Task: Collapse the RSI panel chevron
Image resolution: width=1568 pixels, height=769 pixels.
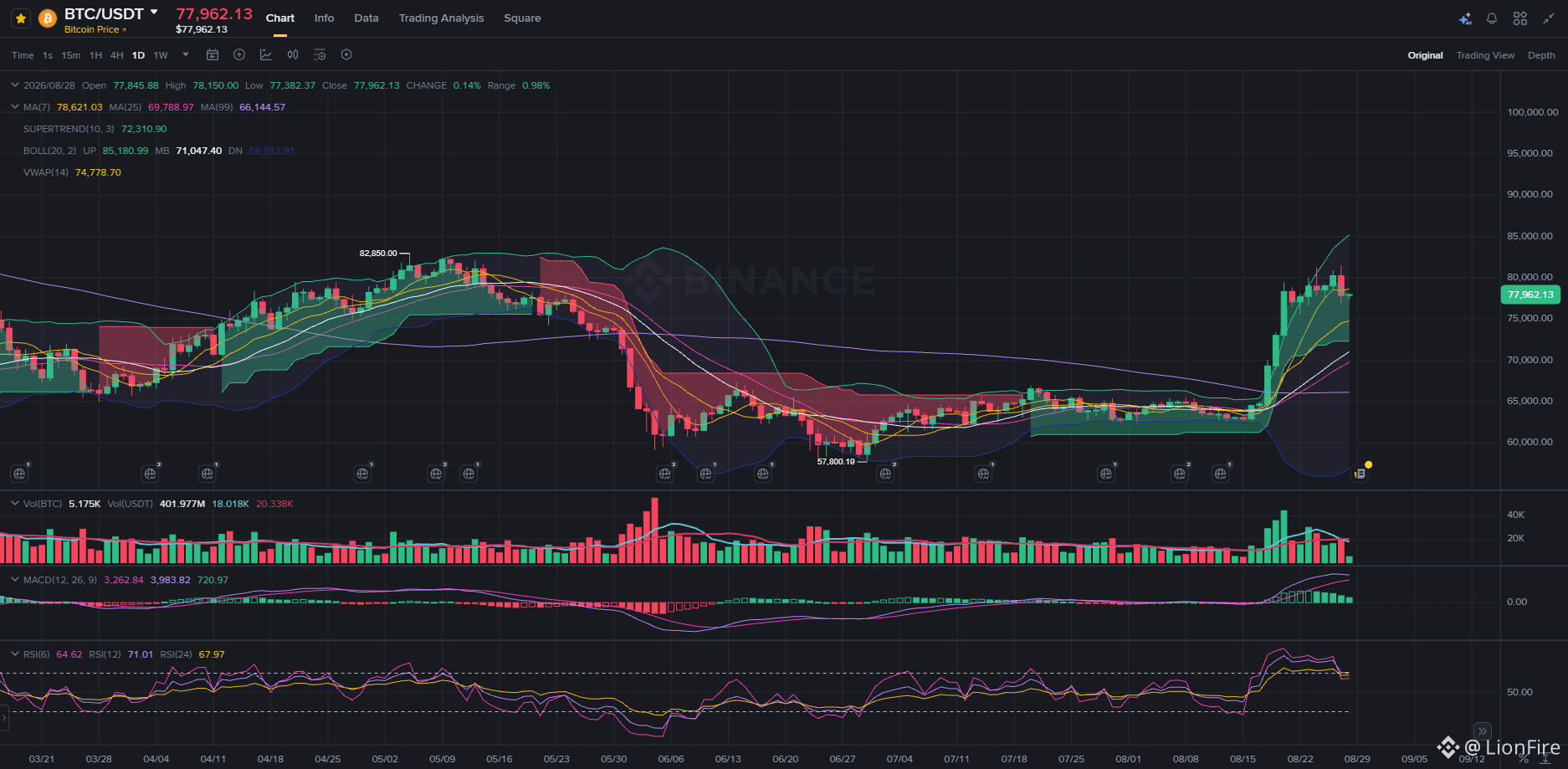Action: coord(14,654)
